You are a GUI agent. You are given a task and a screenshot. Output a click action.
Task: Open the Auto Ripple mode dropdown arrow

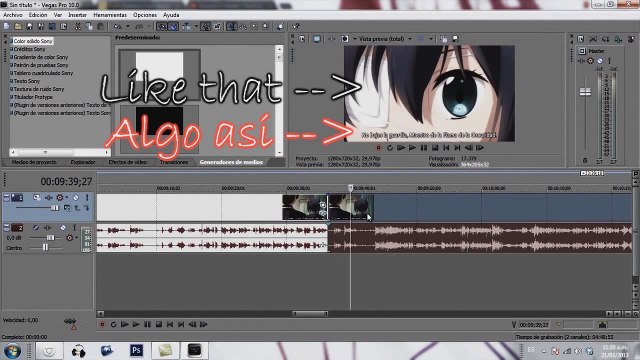[196, 27]
